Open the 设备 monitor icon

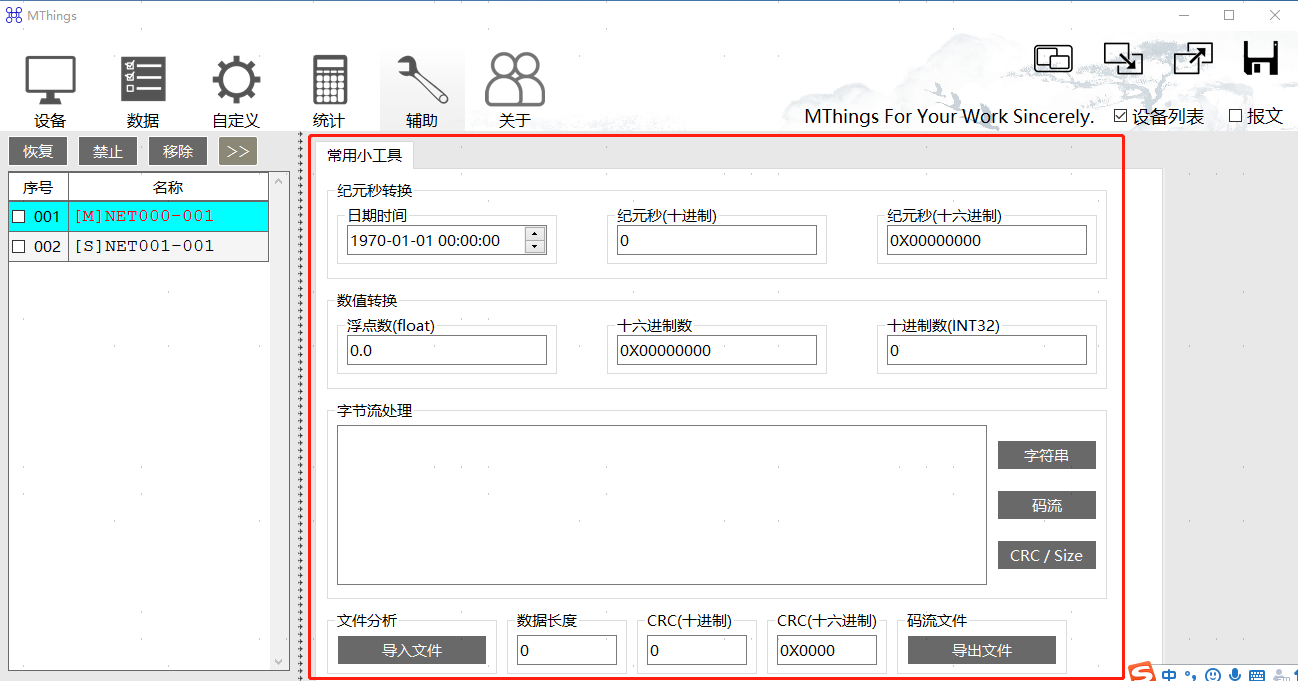50,81
